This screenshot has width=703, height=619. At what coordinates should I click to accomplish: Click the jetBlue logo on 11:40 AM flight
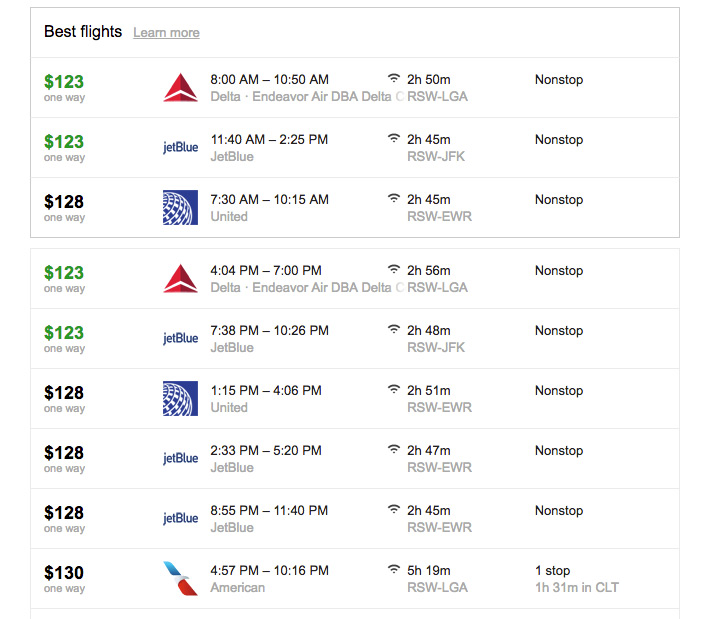click(x=180, y=147)
